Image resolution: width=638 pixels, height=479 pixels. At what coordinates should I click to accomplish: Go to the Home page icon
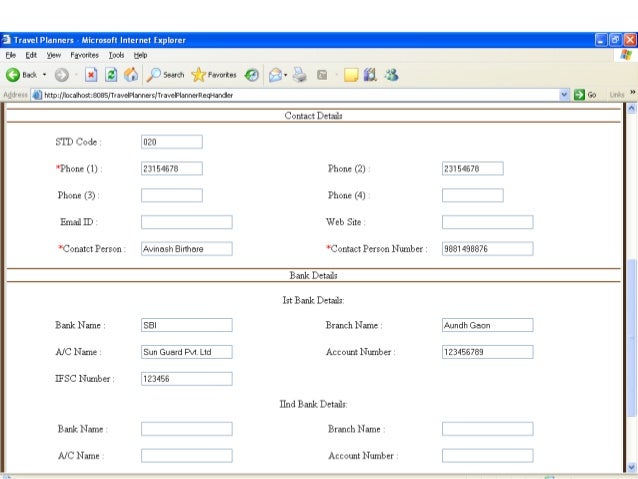coord(131,75)
